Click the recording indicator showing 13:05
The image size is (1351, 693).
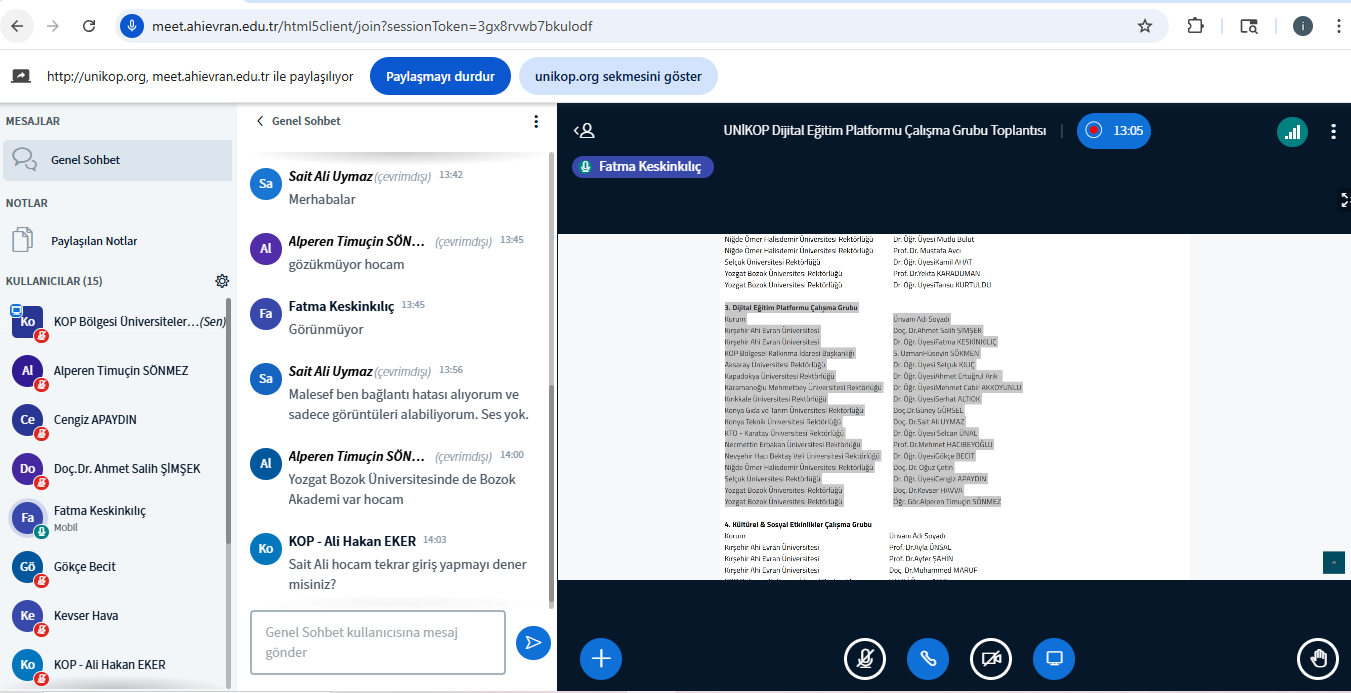coord(1114,130)
